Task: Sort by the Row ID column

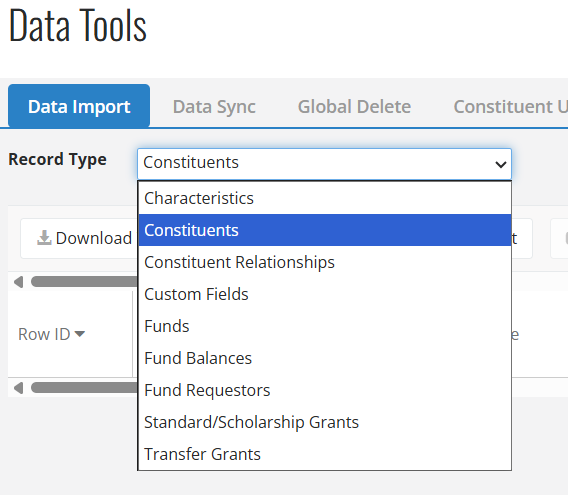Action: (51, 334)
